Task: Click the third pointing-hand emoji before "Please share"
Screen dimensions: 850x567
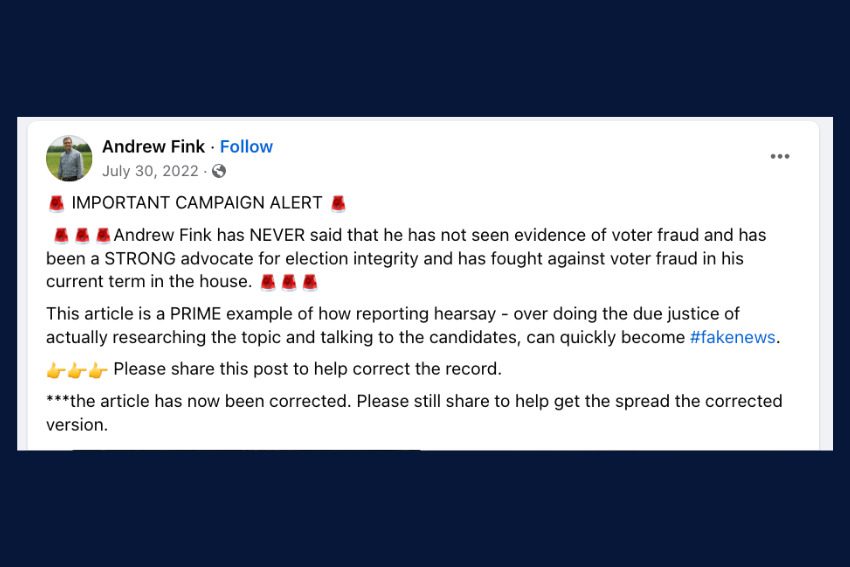Action: pos(98,370)
